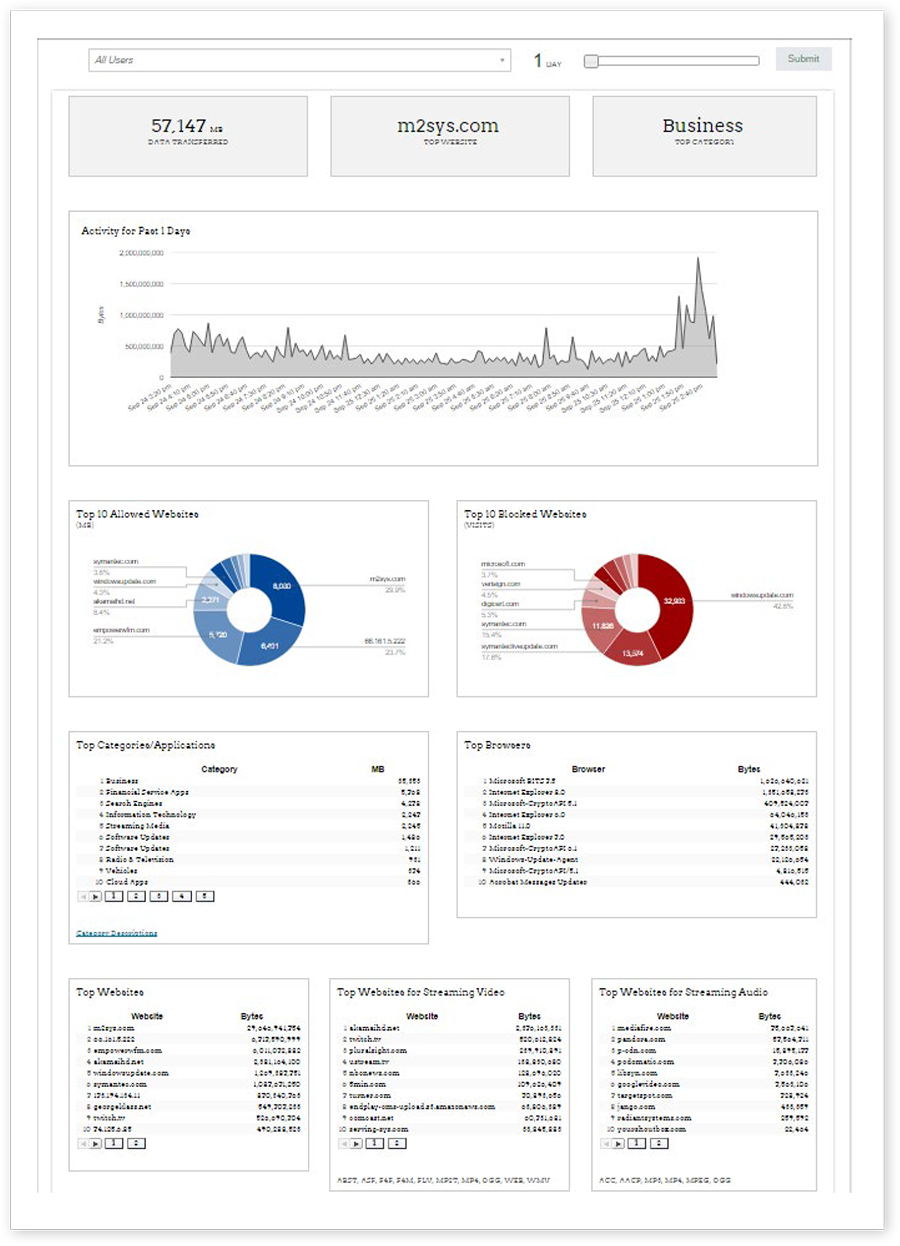Select the Vehicles category row
Viewport: 900px width, 1246px height.
248,871
